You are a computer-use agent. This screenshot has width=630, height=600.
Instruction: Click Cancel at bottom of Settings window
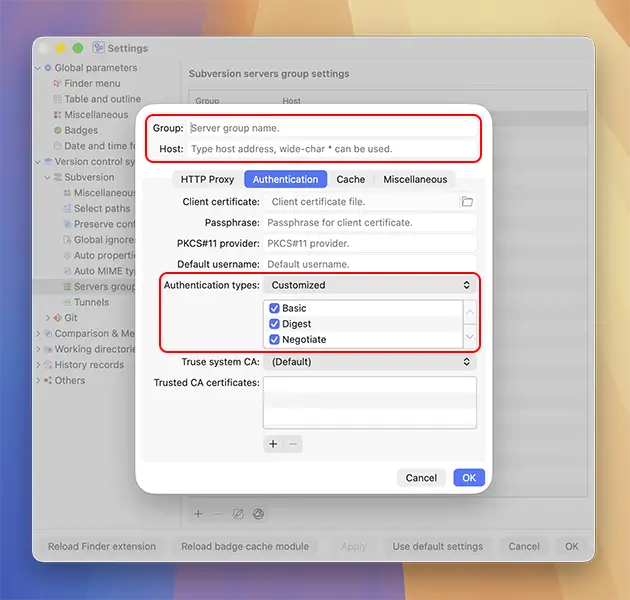coord(524,547)
